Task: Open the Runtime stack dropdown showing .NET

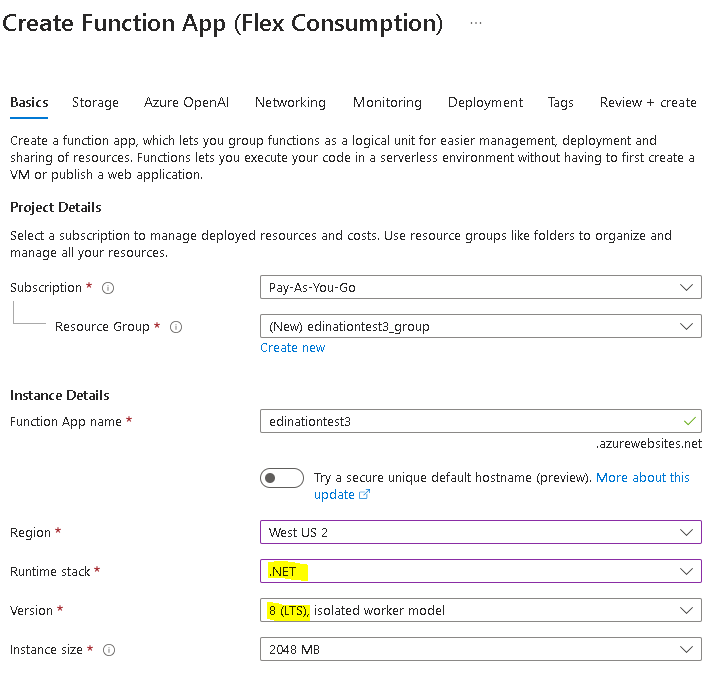Action: pyautogui.click(x=481, y=571)
